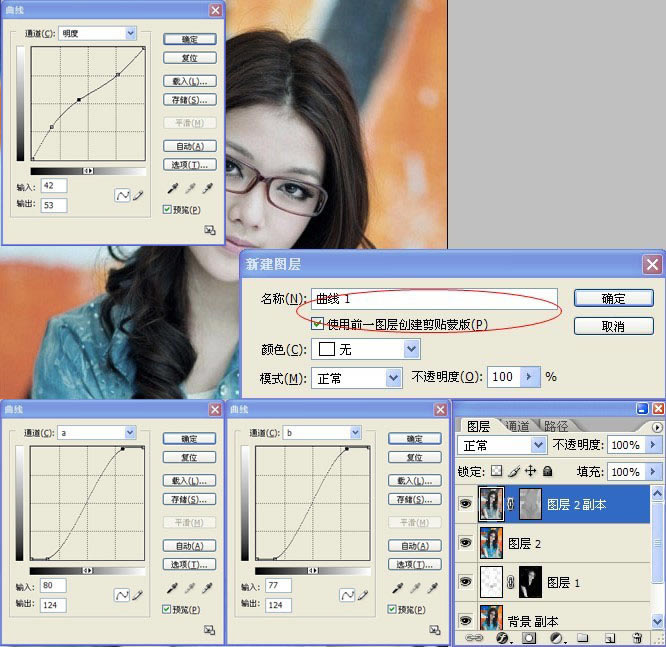Screen dimensions: 666x647
Task: Click grid resize icon in 明度 curves dialog
Action: coord(210,230)
